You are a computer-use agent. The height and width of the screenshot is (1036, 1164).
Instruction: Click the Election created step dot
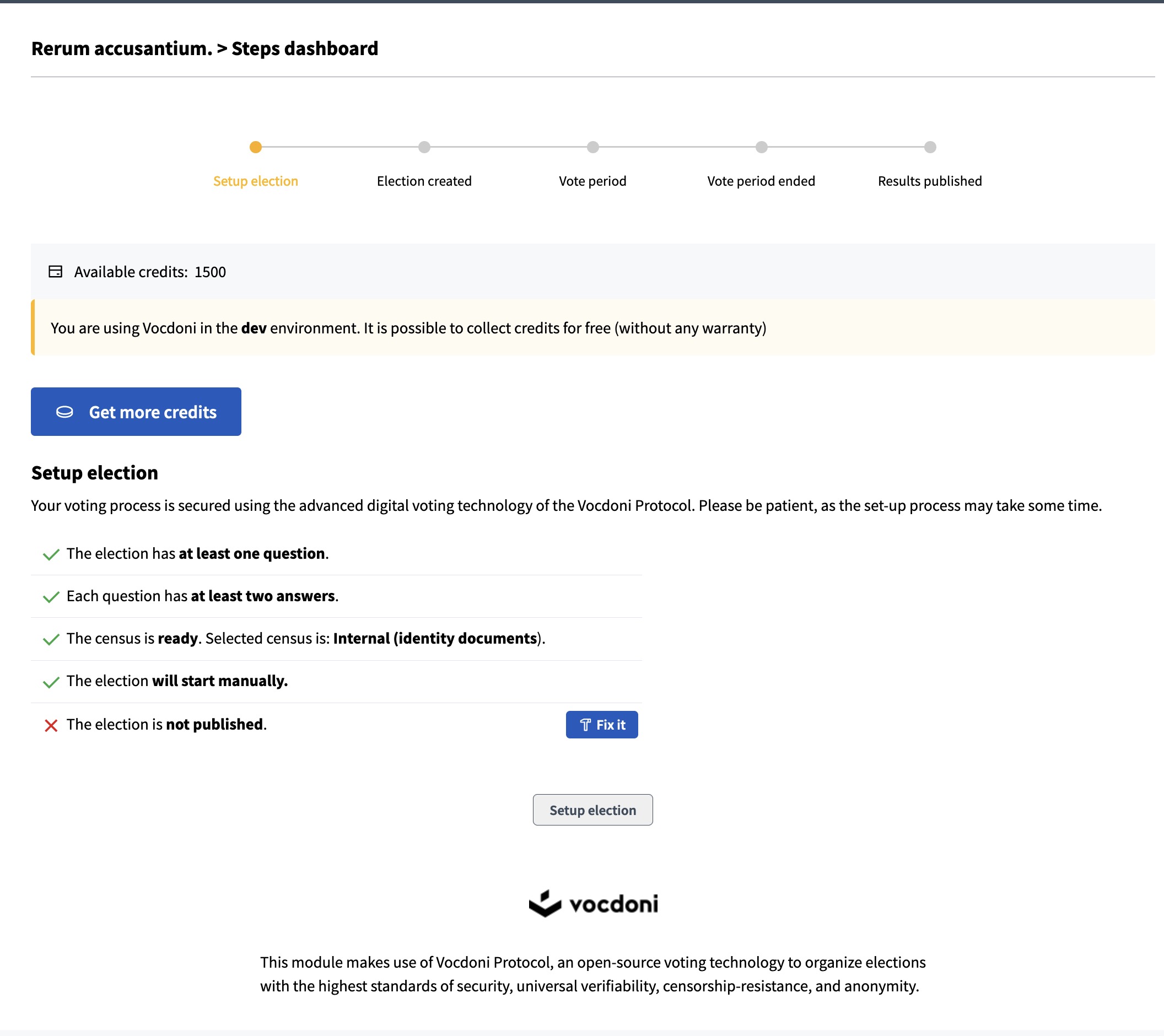pyautogui.click(x=424, y=147)
